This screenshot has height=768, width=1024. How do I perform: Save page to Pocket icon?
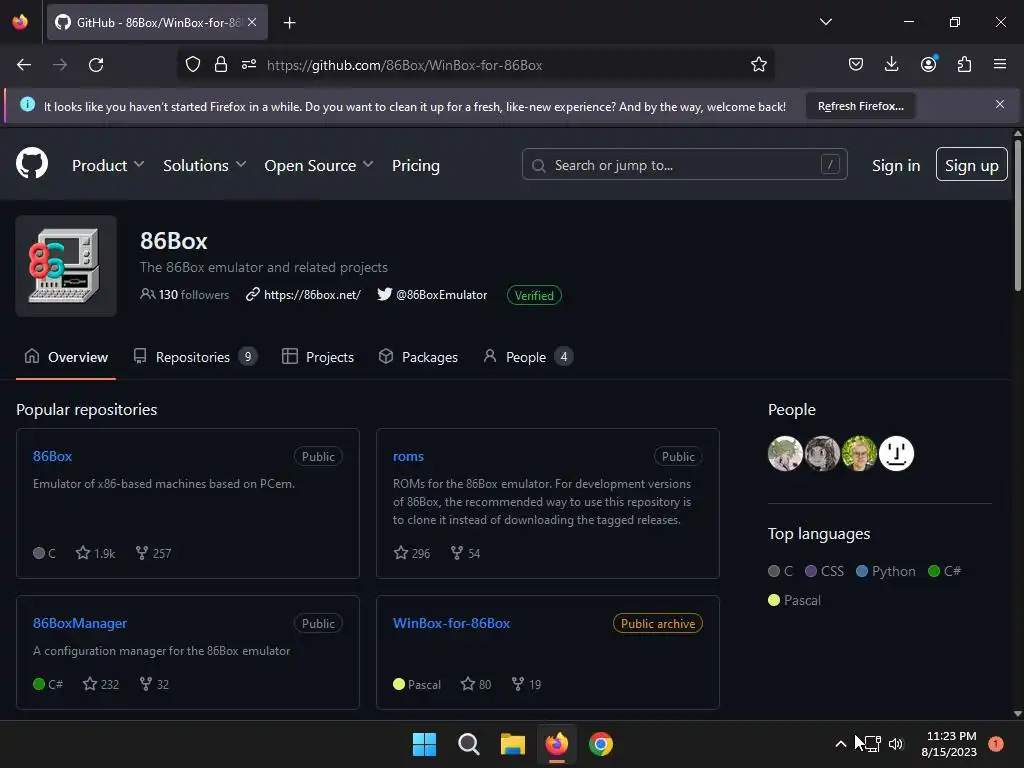856,65
